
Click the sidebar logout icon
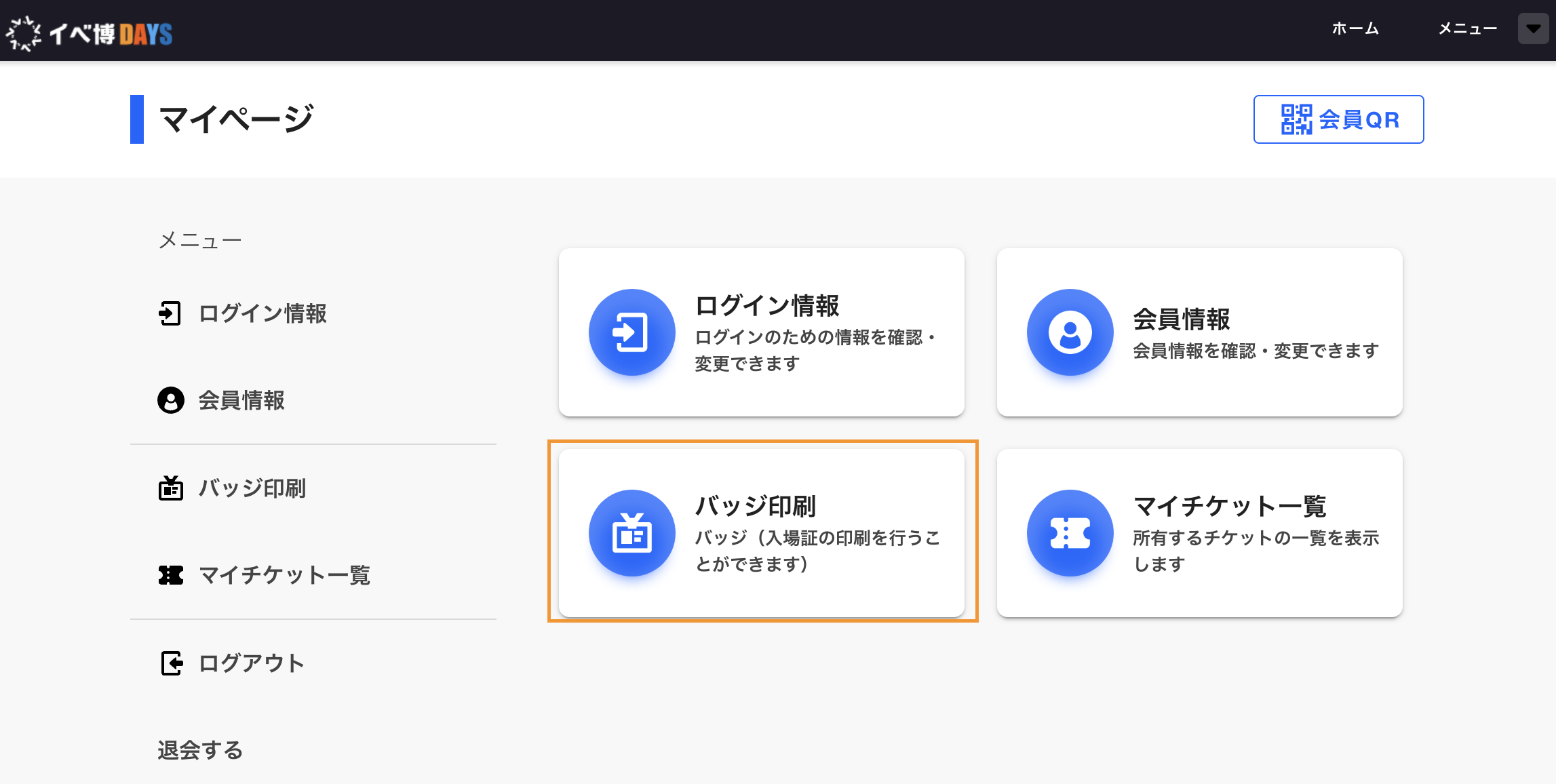click(x=172, y=663)
